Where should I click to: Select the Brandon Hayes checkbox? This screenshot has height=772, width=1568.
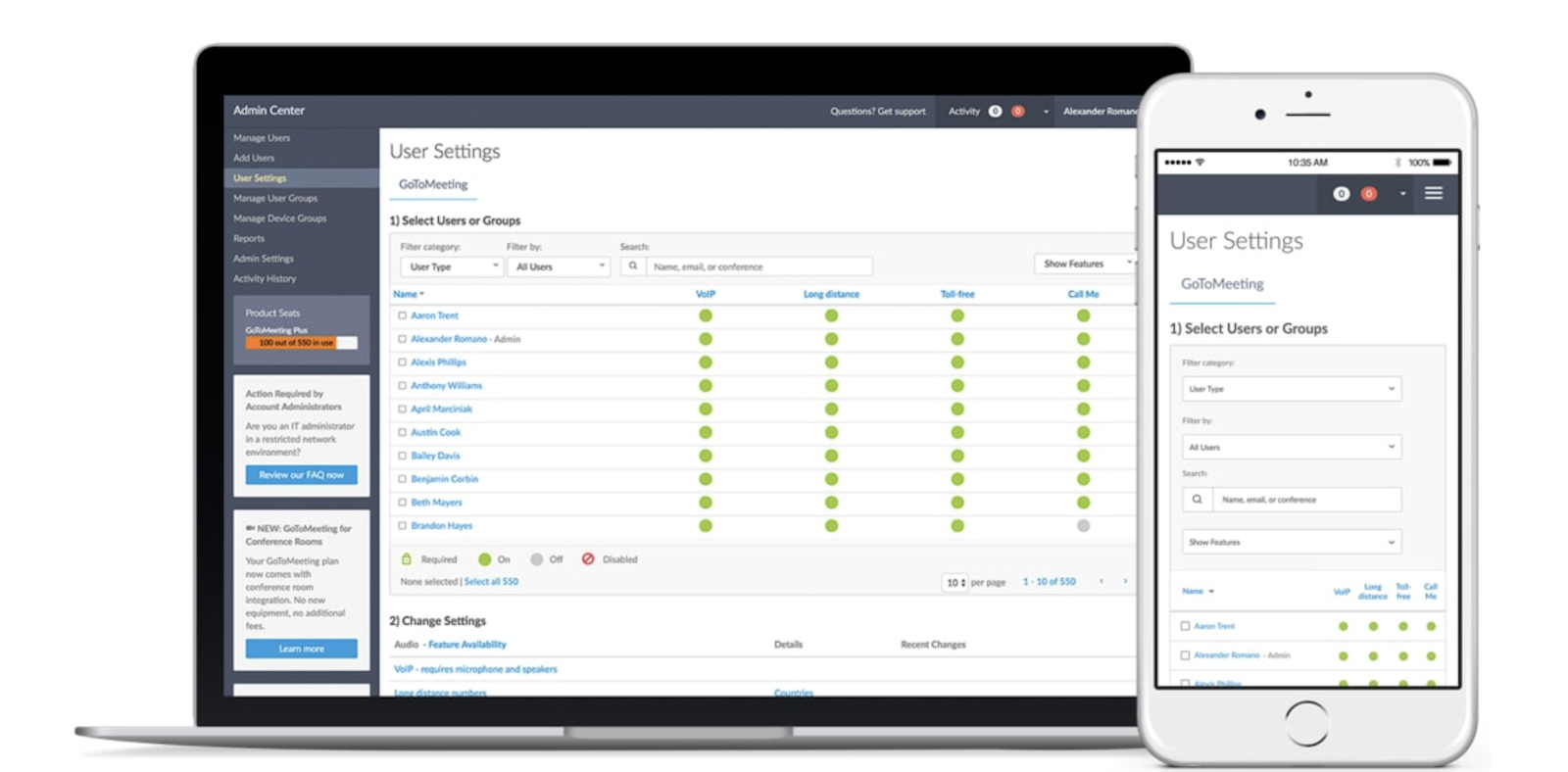tap(402, 526)
